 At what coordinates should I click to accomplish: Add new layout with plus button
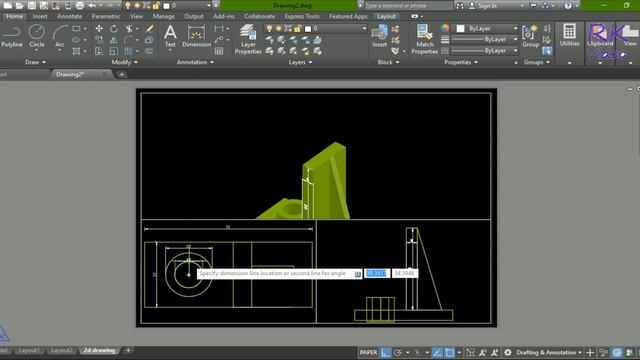point(128,351)
